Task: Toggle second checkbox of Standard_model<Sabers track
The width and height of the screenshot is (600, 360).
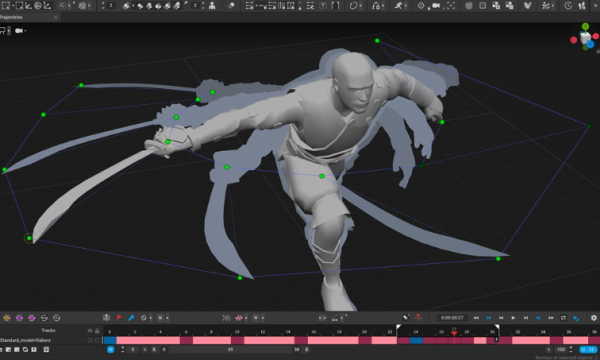Action: coord(97,340)
